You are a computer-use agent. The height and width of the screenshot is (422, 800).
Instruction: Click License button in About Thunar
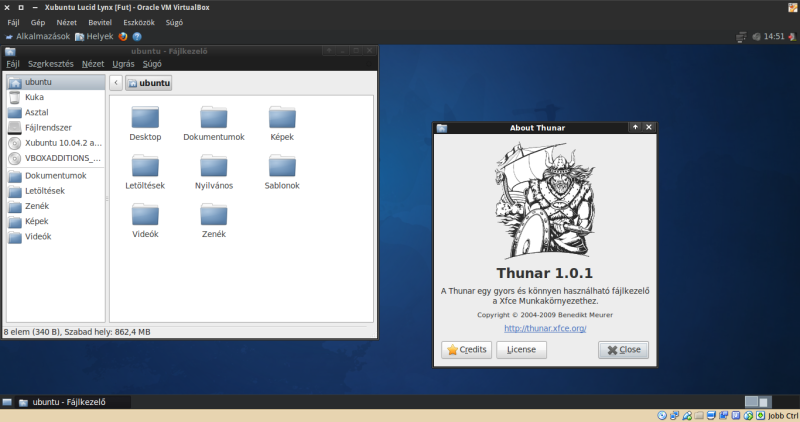click(521, 350)
